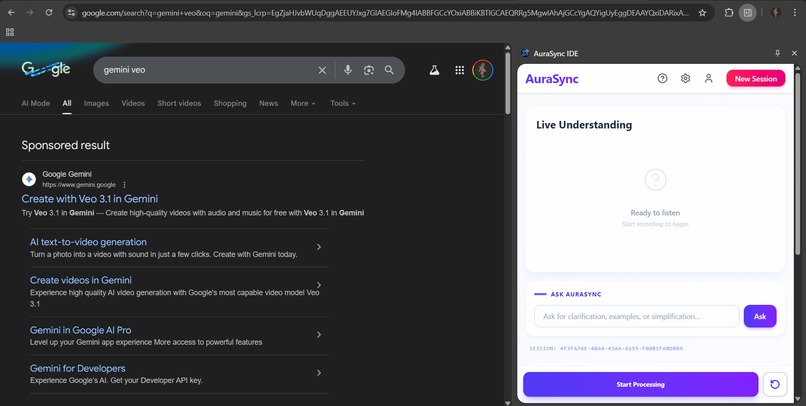Toggle the browser side panel icon
Image resolution: width=806 pixels, height=406 pixels.
(748, 13)
